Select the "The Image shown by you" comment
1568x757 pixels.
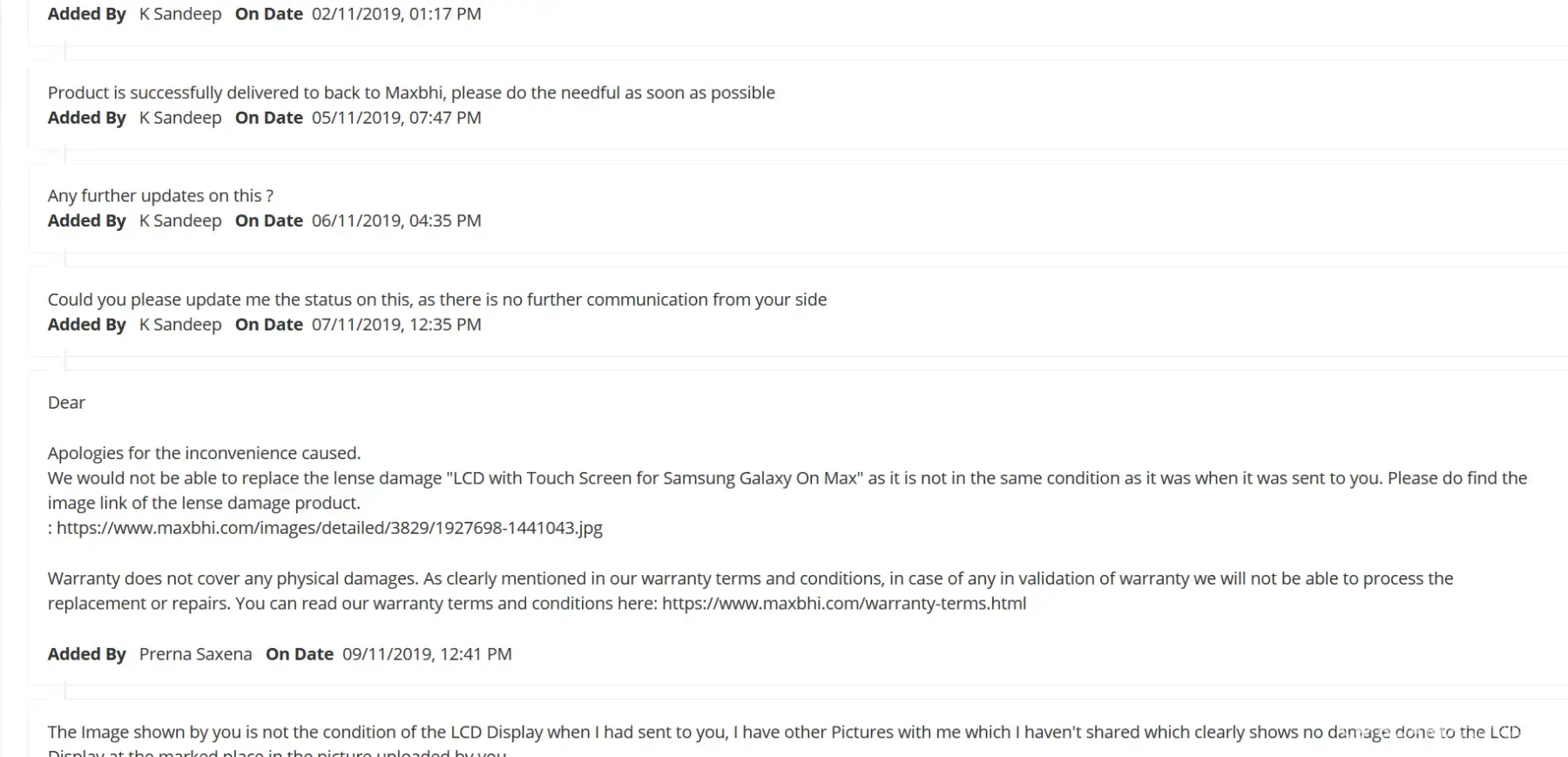tap(784, 733)
